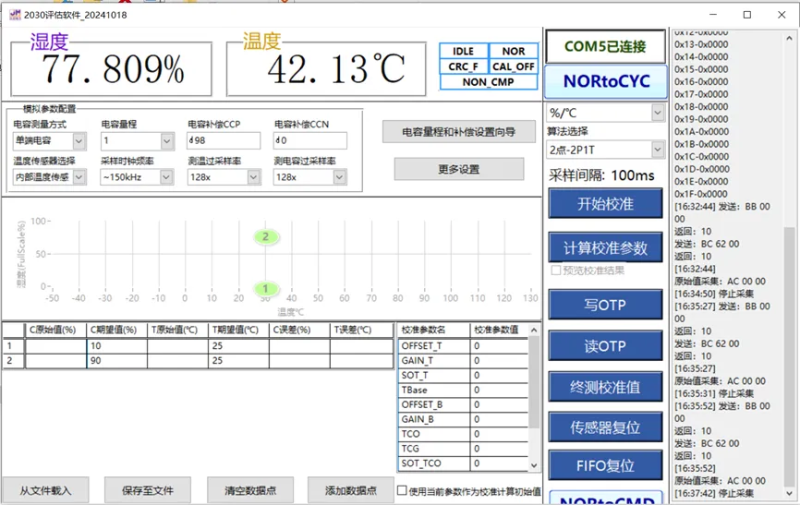Click the 终测校准值 button

[x=605, y=387]
